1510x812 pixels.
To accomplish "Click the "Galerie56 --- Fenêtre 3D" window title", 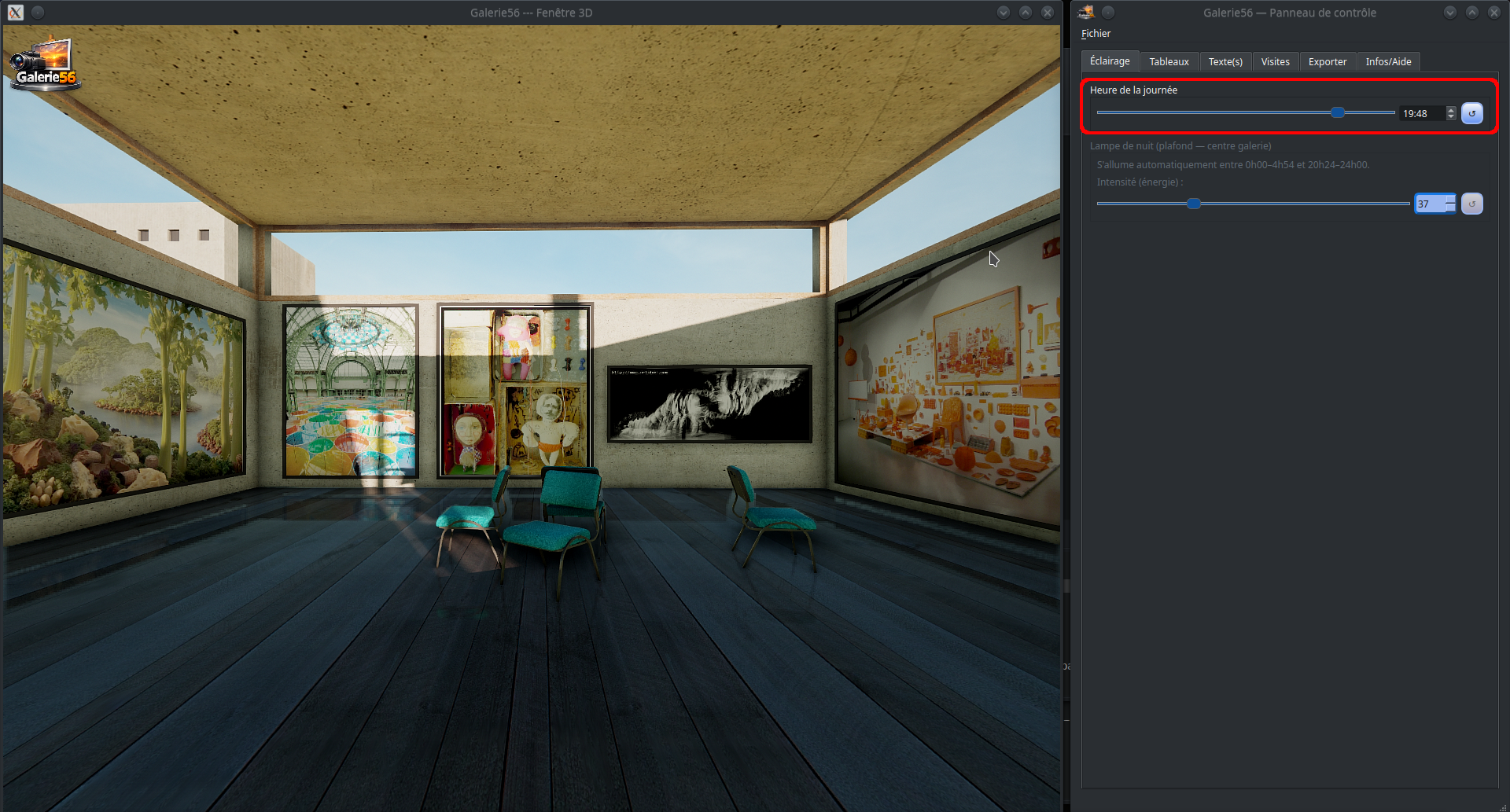I will click(x=531, y=13).
